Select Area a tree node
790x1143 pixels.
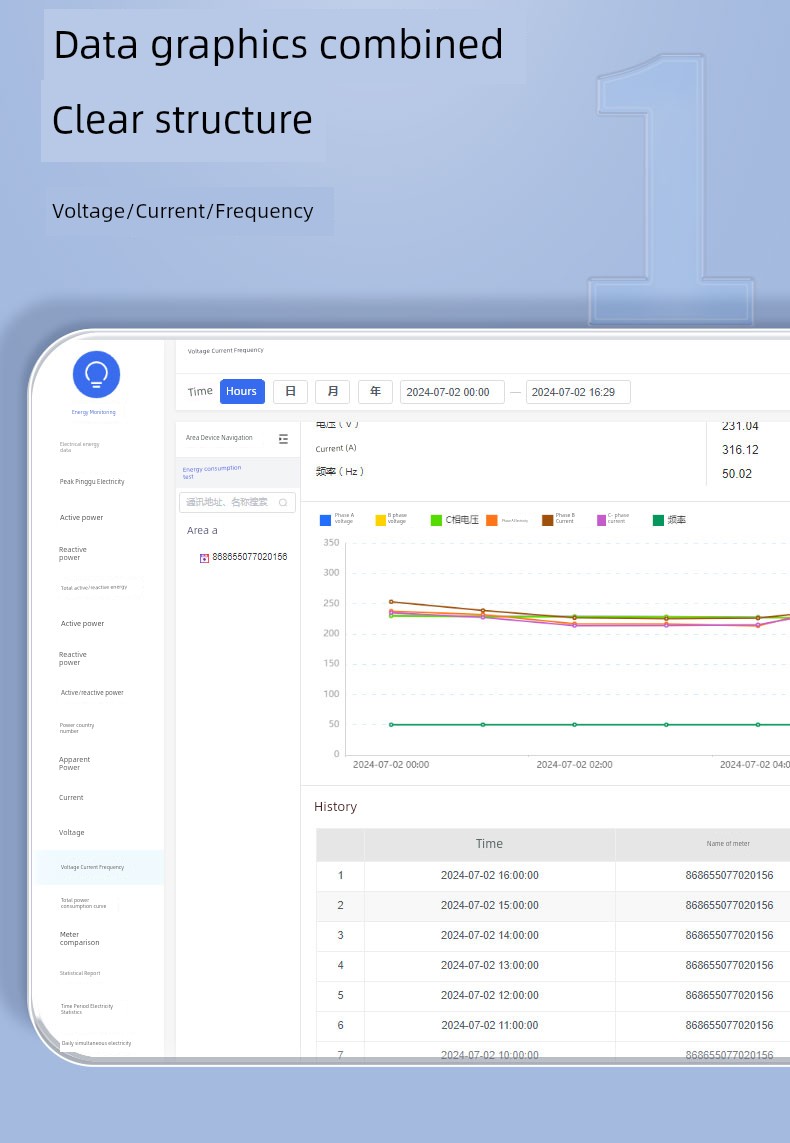pyautogui.click(x=202, y=531)
